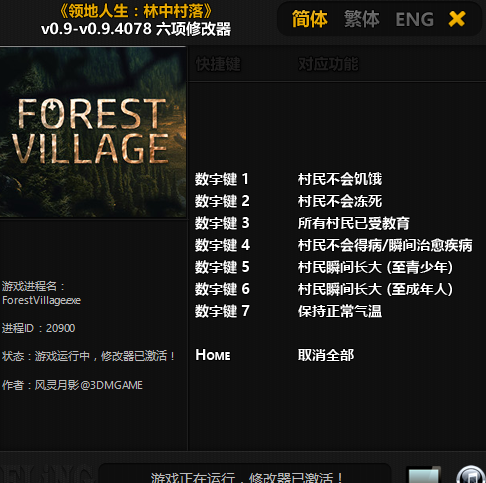
Task: Click the 数字键 5 hotkey label
Action: pos(222,267)
